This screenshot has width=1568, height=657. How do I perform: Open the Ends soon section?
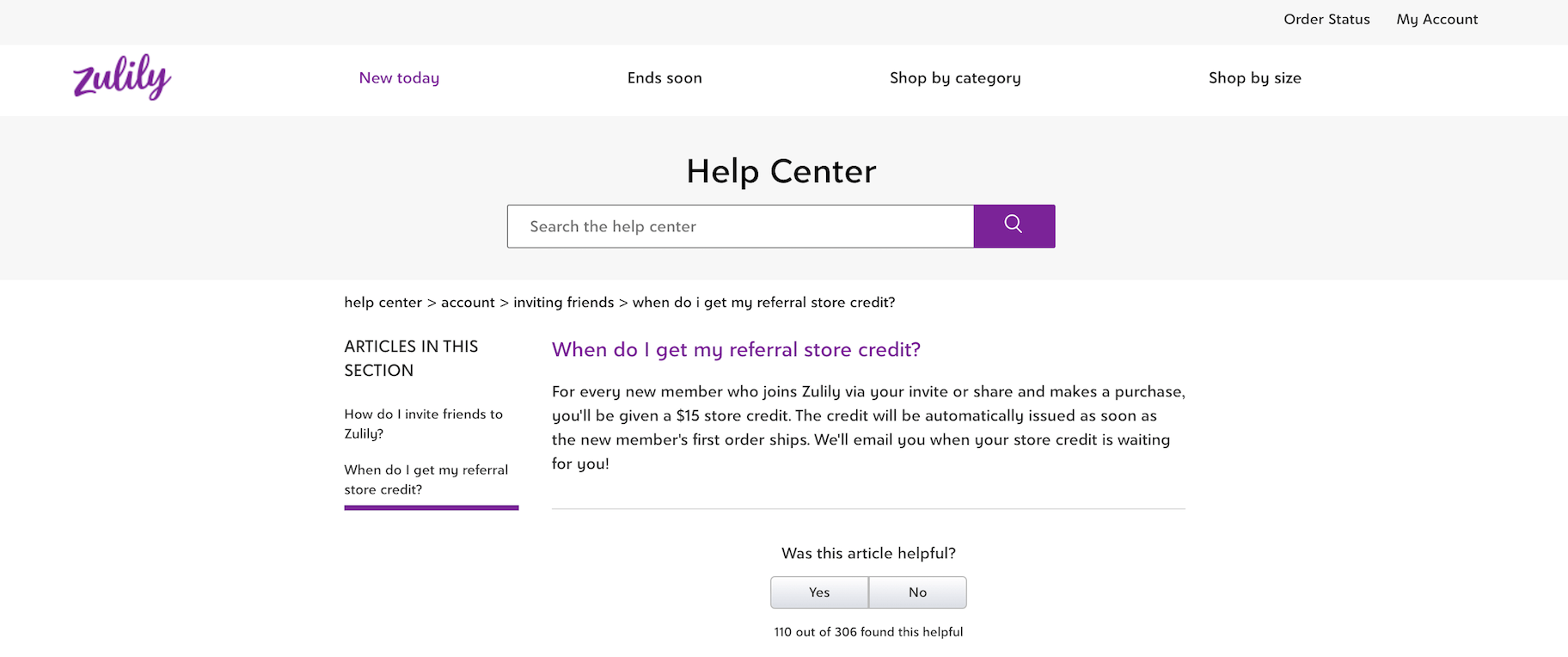[x=665, y=78]
